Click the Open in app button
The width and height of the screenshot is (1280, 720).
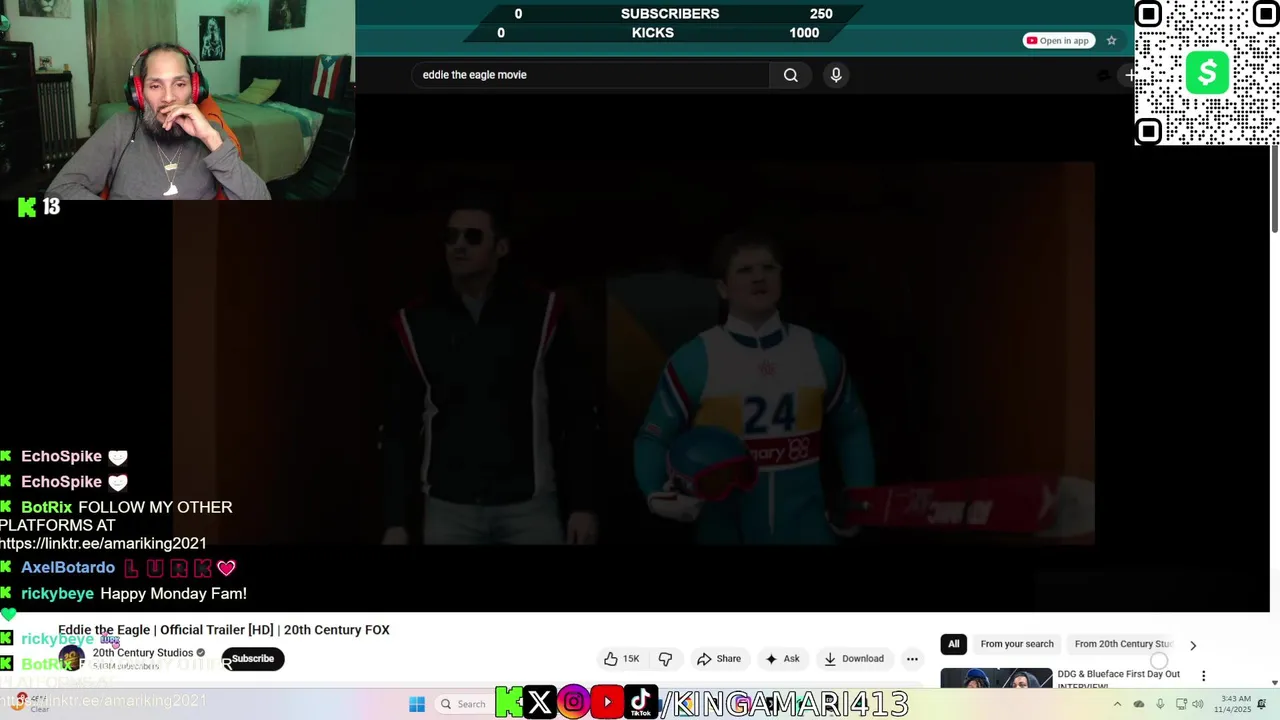click(x=1058, y=41)
